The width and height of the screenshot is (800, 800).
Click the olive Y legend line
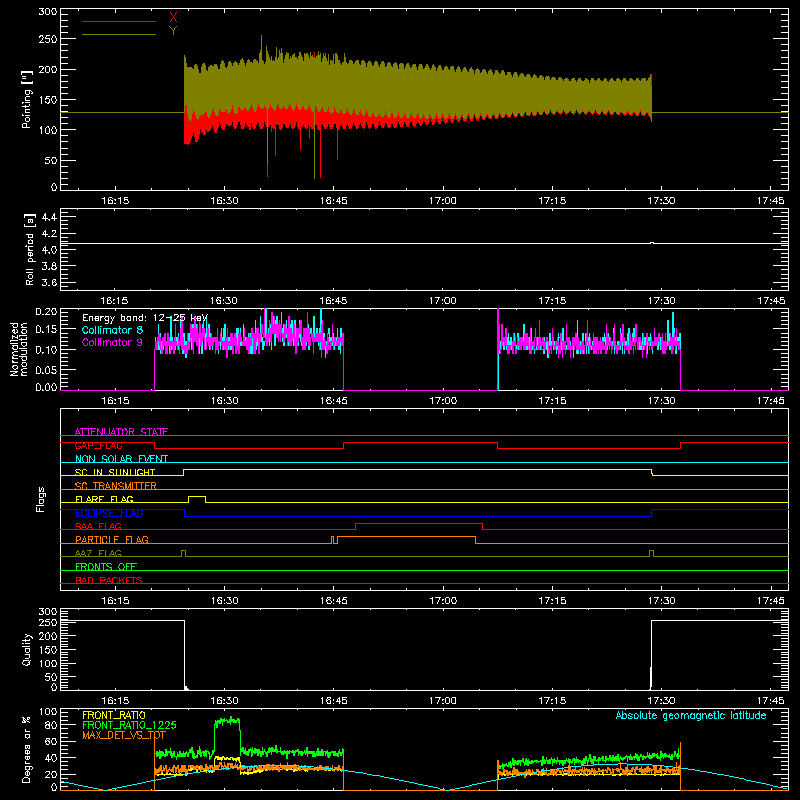119,35
